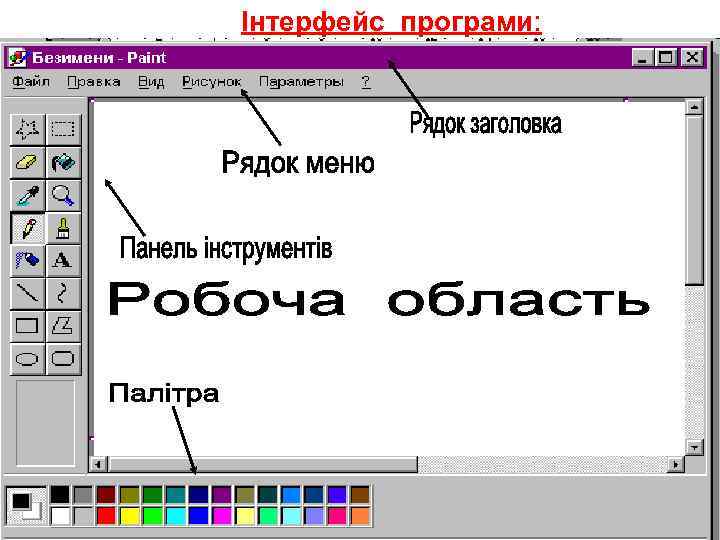Minimize the Paint window
Image resolution: width=720 pixels, height=540 pixels.
[x=643, y=58]
